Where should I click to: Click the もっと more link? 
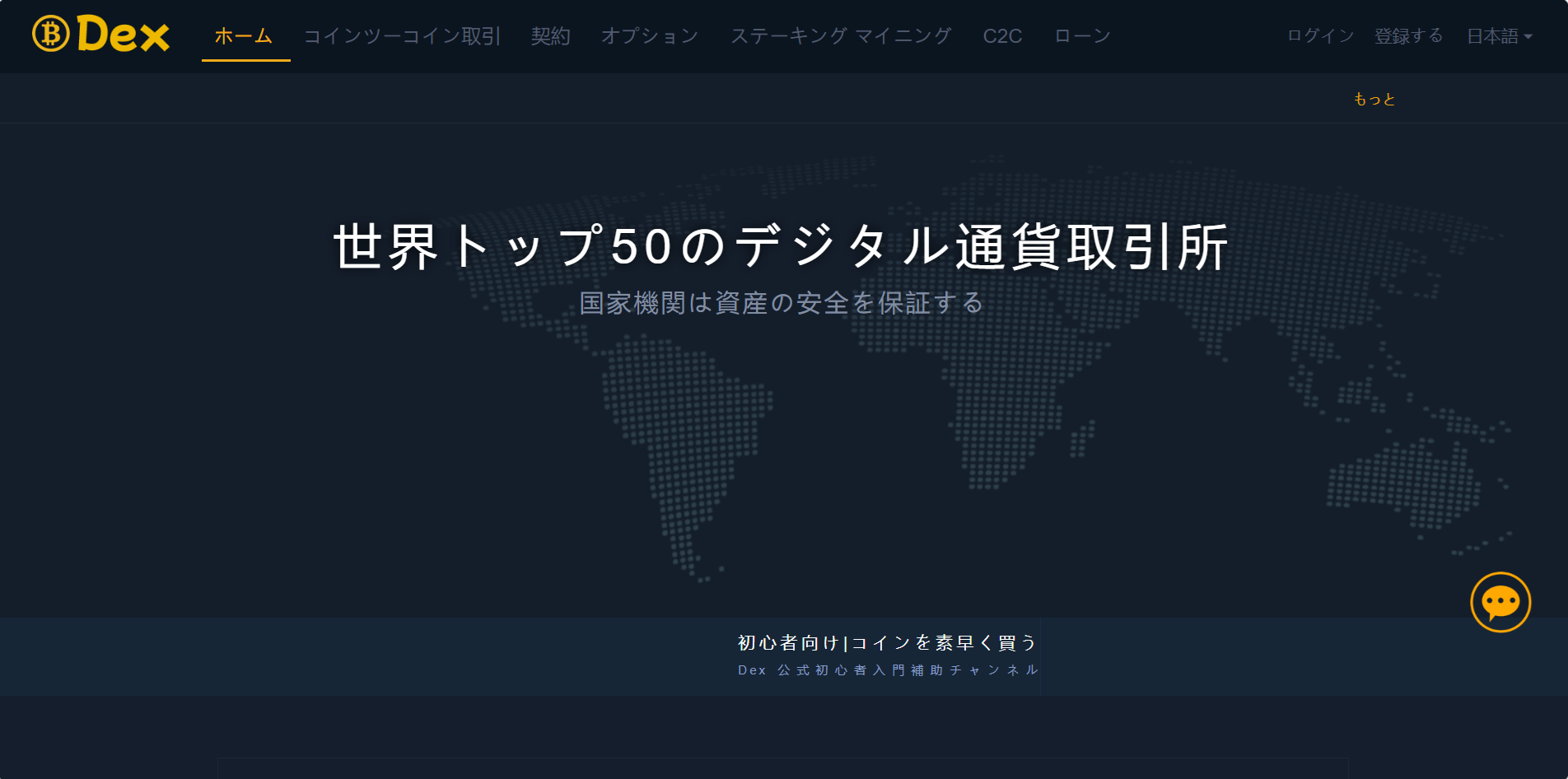[1374, 99]
